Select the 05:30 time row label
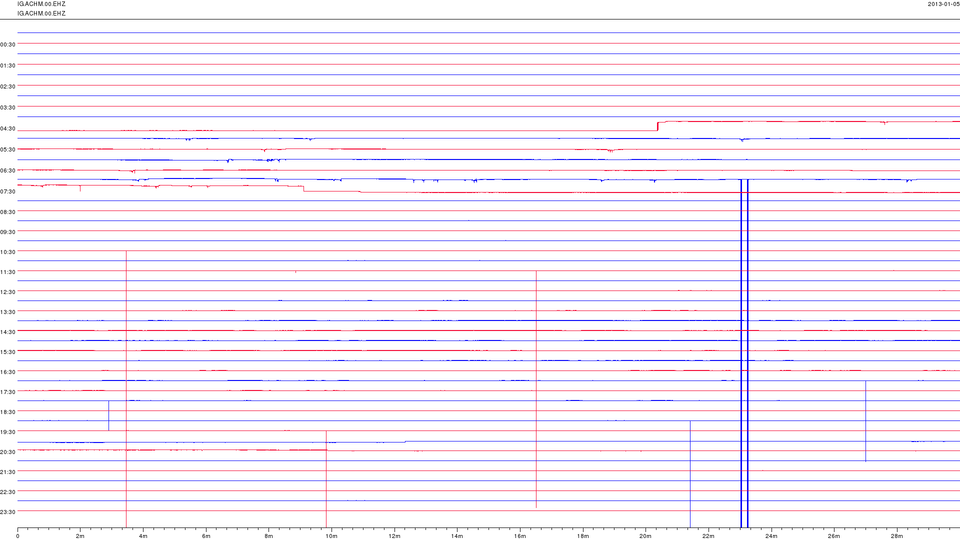The height and width of the screenshot is (540, 960). (x=8, y=149)
